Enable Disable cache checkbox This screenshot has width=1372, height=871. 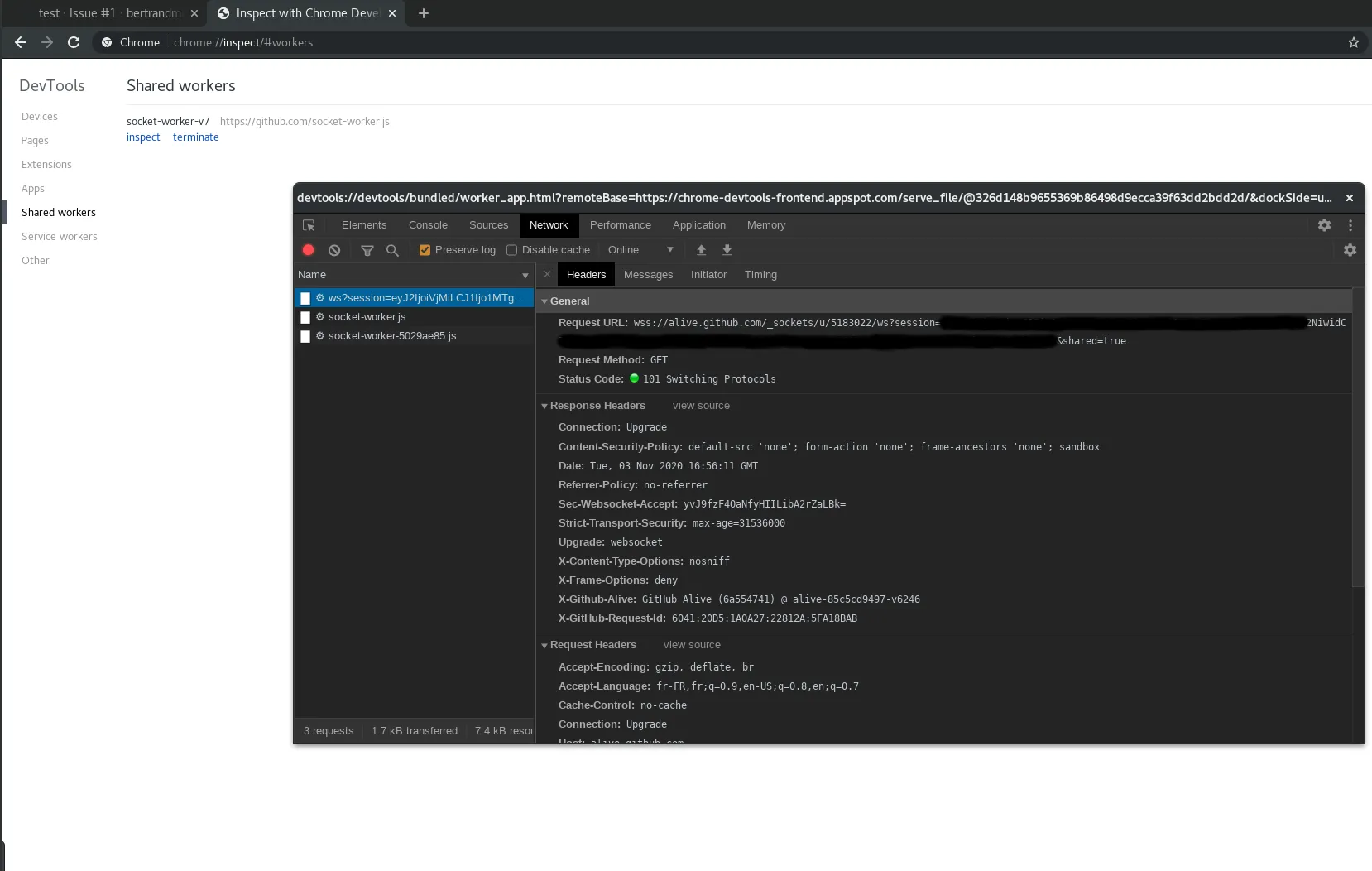tap(511, 250)
